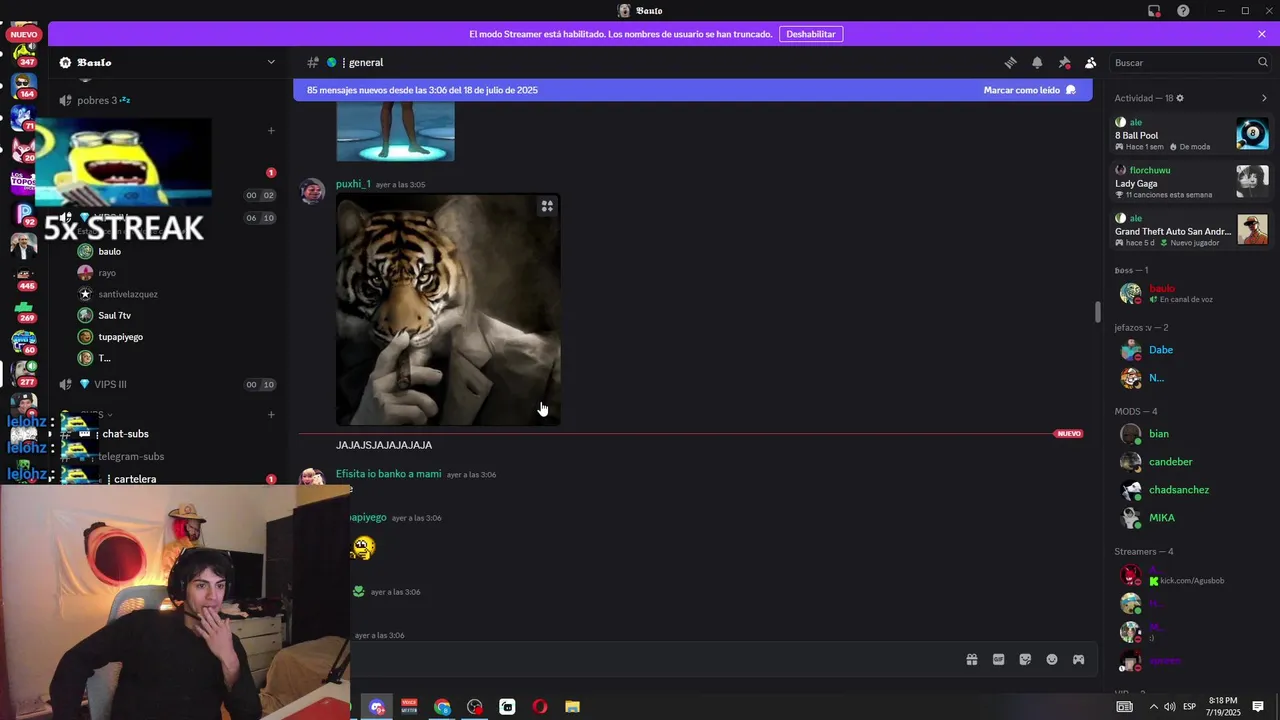Open Grand Theft Auto San Andreas activity
Image resolution: width=1280 pixels, height=720 pixels.
[1190, 230]
